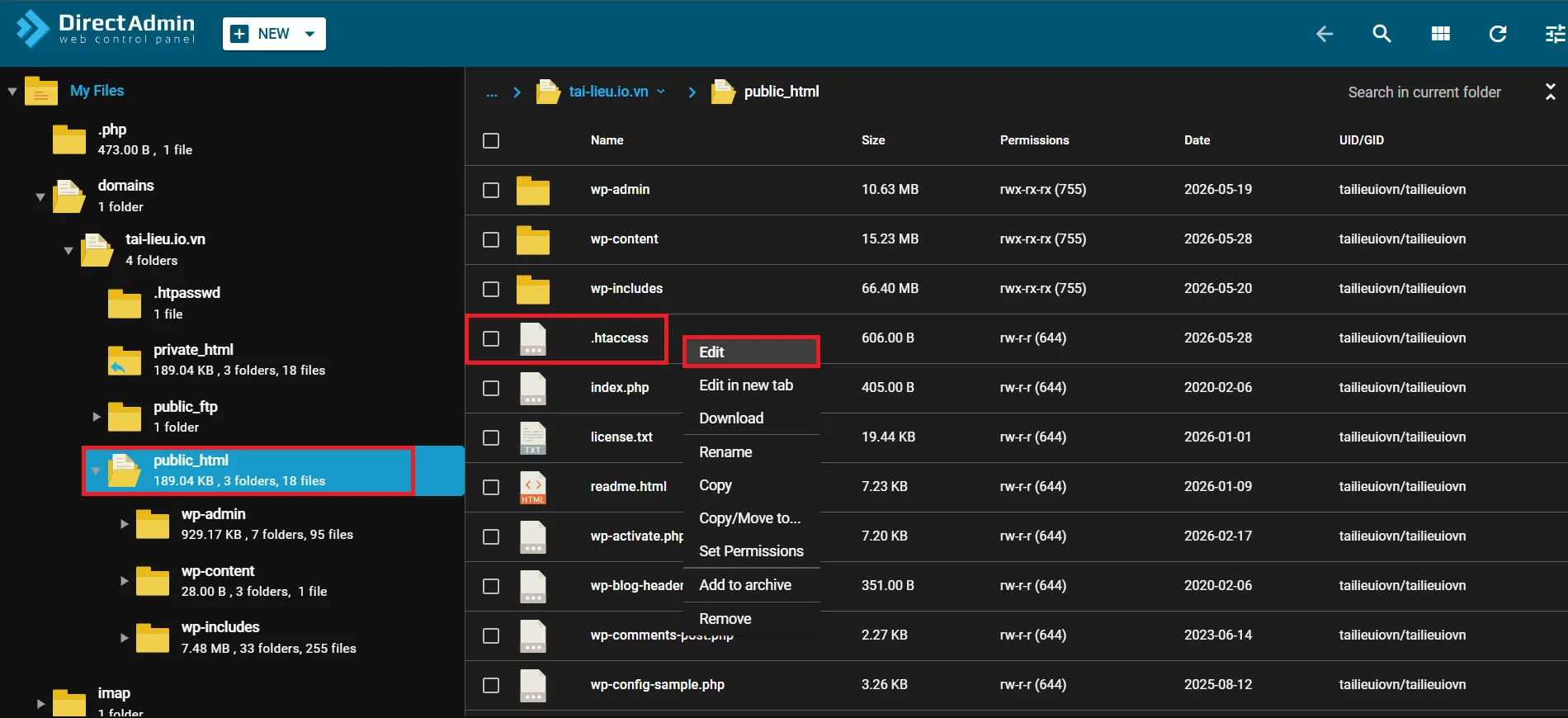Check the wp-config-sample.php row checkbox
This screenshot has height=718, width=1568.
tap(491, 685)
